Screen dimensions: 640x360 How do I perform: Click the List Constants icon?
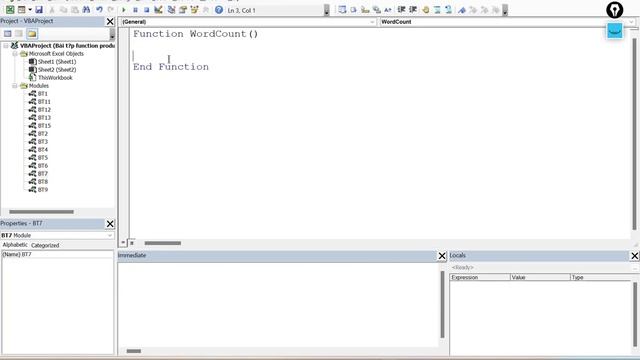(353, 10)
